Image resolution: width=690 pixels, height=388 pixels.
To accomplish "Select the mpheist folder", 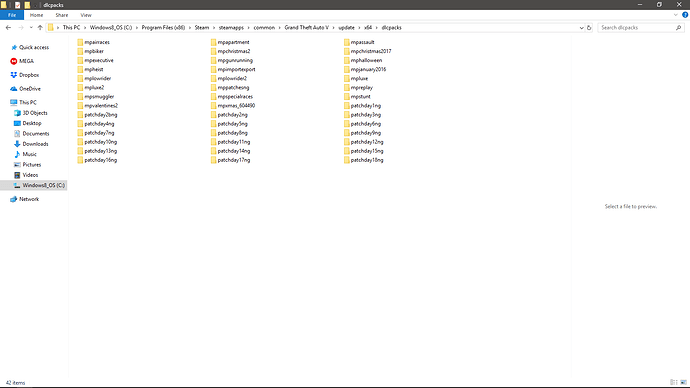I will [90, 70].
